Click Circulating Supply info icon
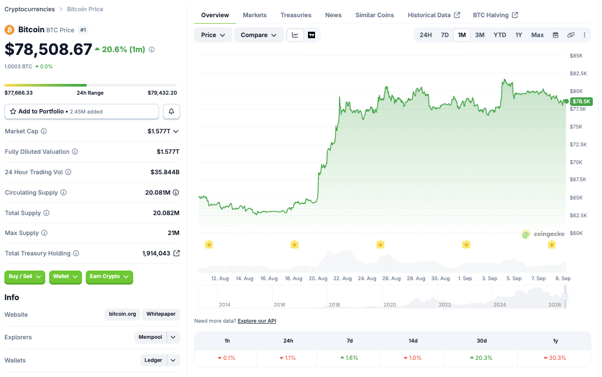The image size is (602, 377). pyautogui.click(x=63, y=192)
